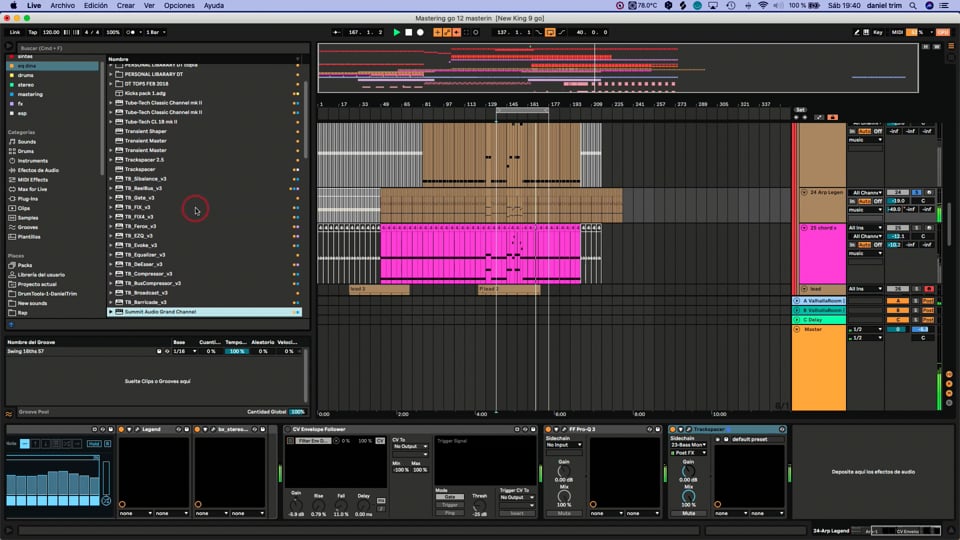Click the CV Envelope Follower Gate mode
Screen dimensions: 960x540
click(449, 497)
